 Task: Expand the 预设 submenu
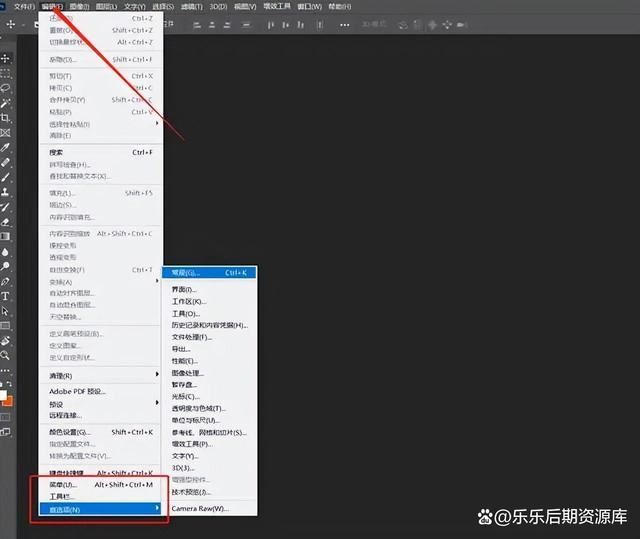click(100, 404)
